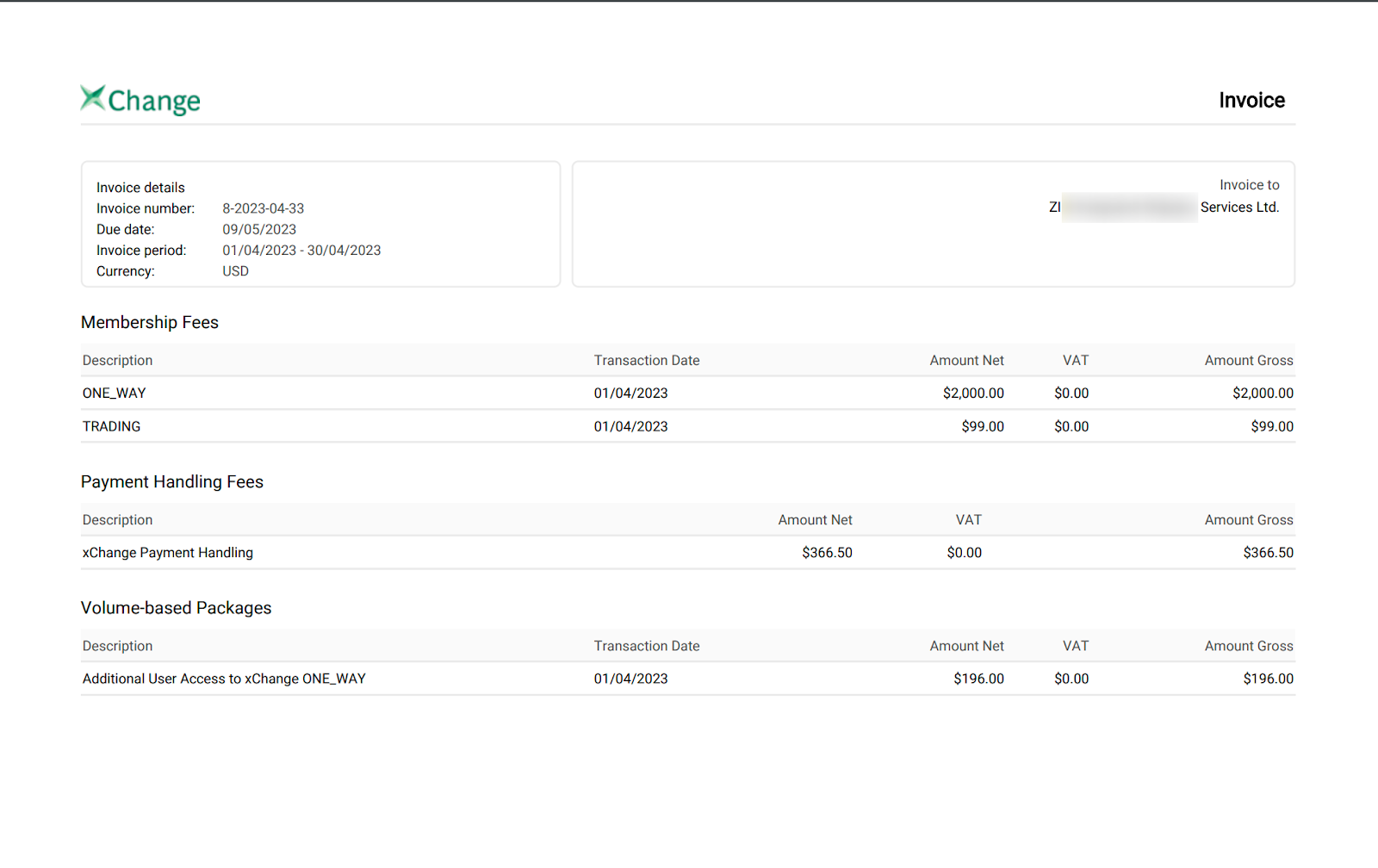Click the Invoice to label
The height and width of the screenshot is (868, 1378).
[1249, 185]
